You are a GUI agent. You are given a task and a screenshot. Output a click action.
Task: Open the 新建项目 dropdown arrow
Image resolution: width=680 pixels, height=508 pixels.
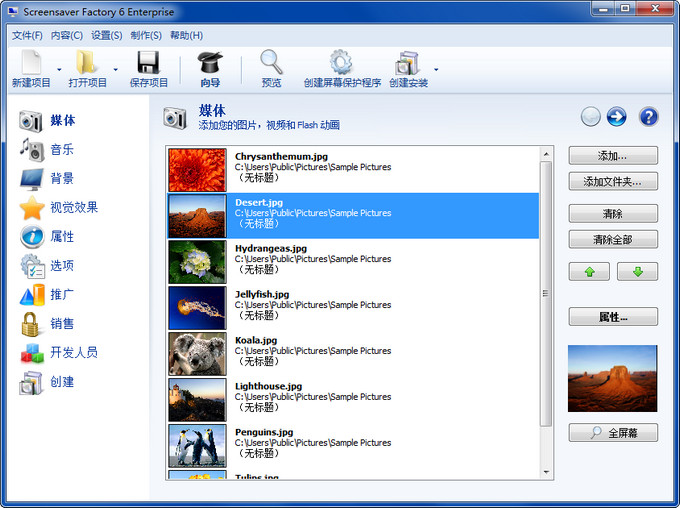[x=59, y=69]
